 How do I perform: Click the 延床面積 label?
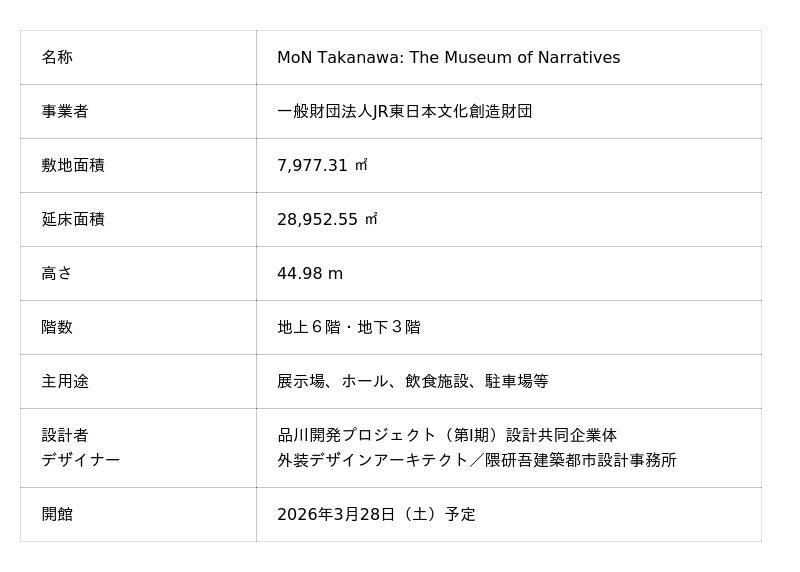[73, 220]
